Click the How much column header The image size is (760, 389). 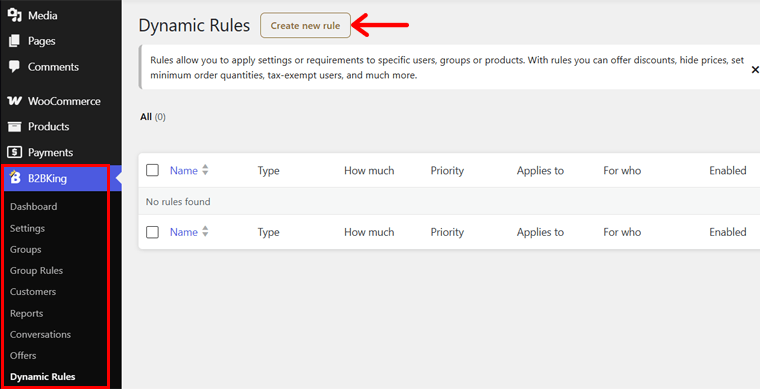(x=369, y=171)
